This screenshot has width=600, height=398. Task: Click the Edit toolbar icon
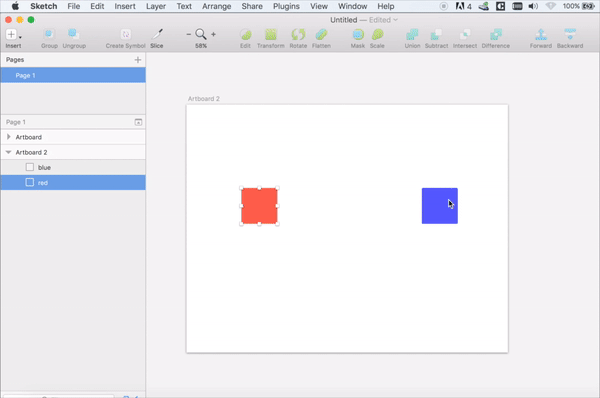[x=245, y=34]
